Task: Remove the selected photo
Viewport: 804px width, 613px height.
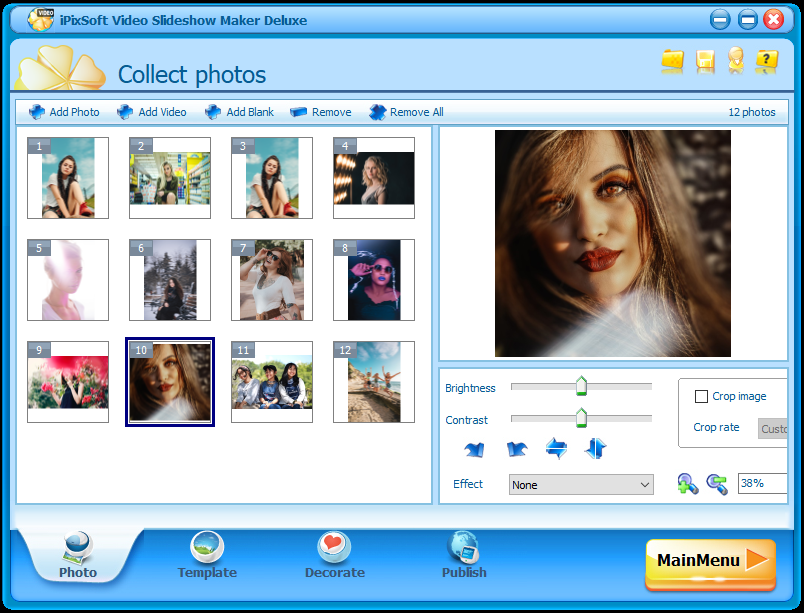Action: tap(320, 112)
